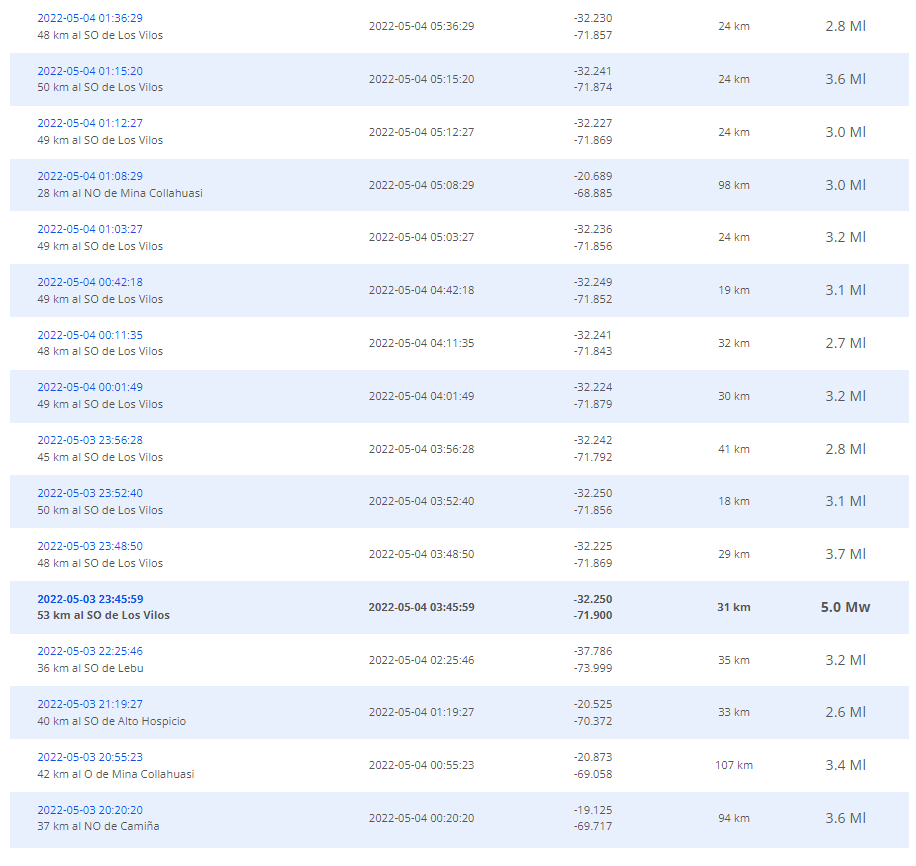Open the 2022-05-03 23:56:28 event link
This screenshot has width=916, height=866.
click(x=90, y=440)
